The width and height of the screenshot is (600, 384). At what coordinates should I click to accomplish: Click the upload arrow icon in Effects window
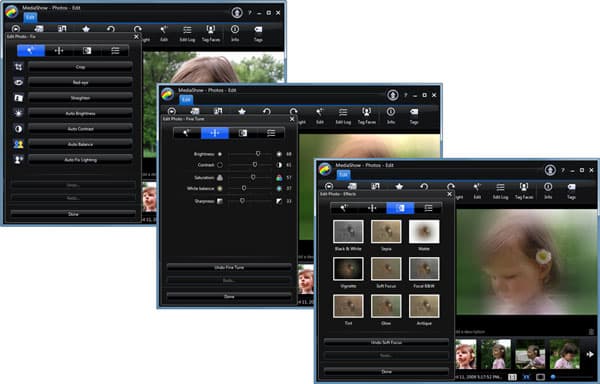coord(550,170)
